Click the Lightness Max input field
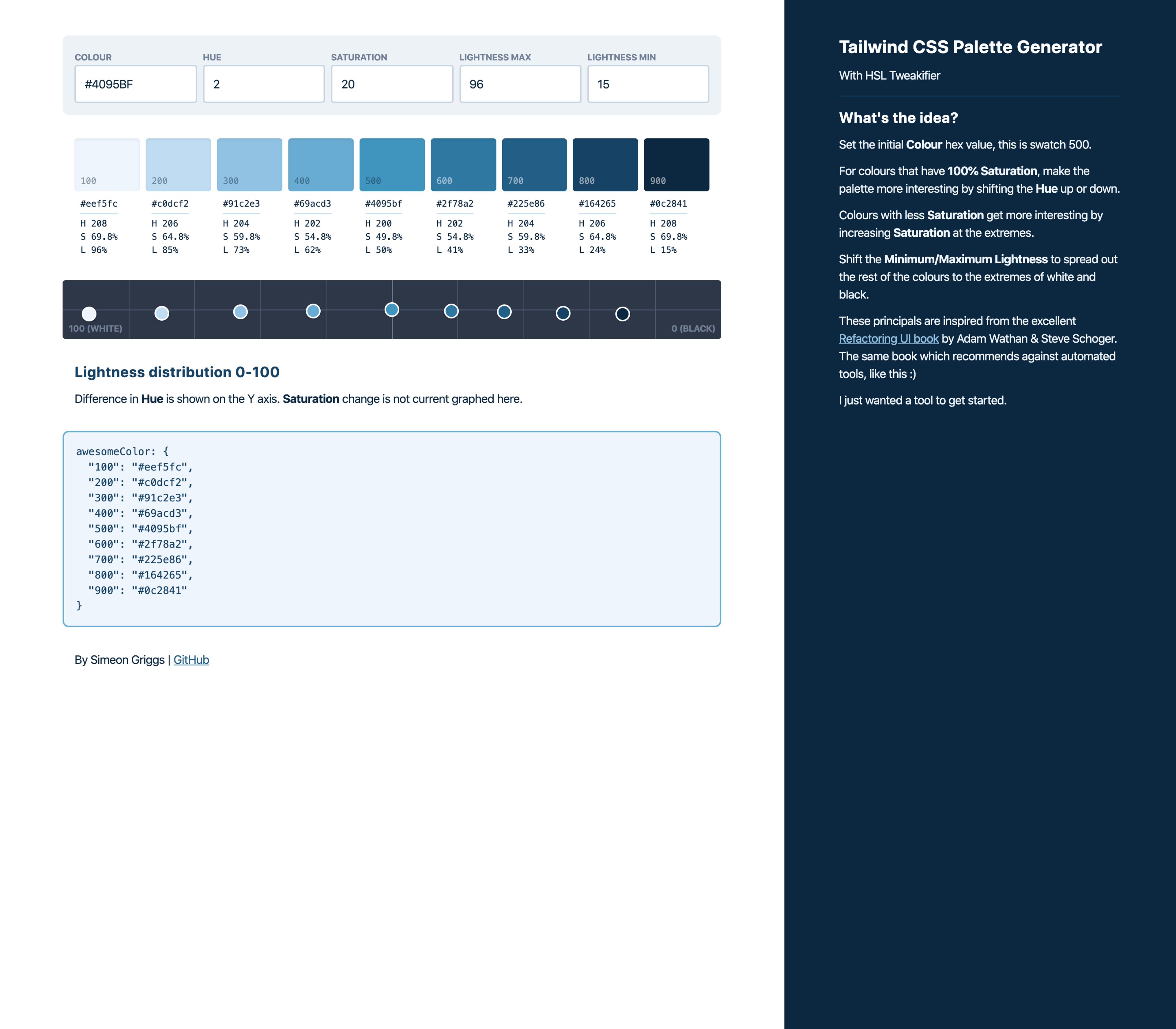The width and height of the screenshot is (1176, 1029). click(x=520, y=84)
